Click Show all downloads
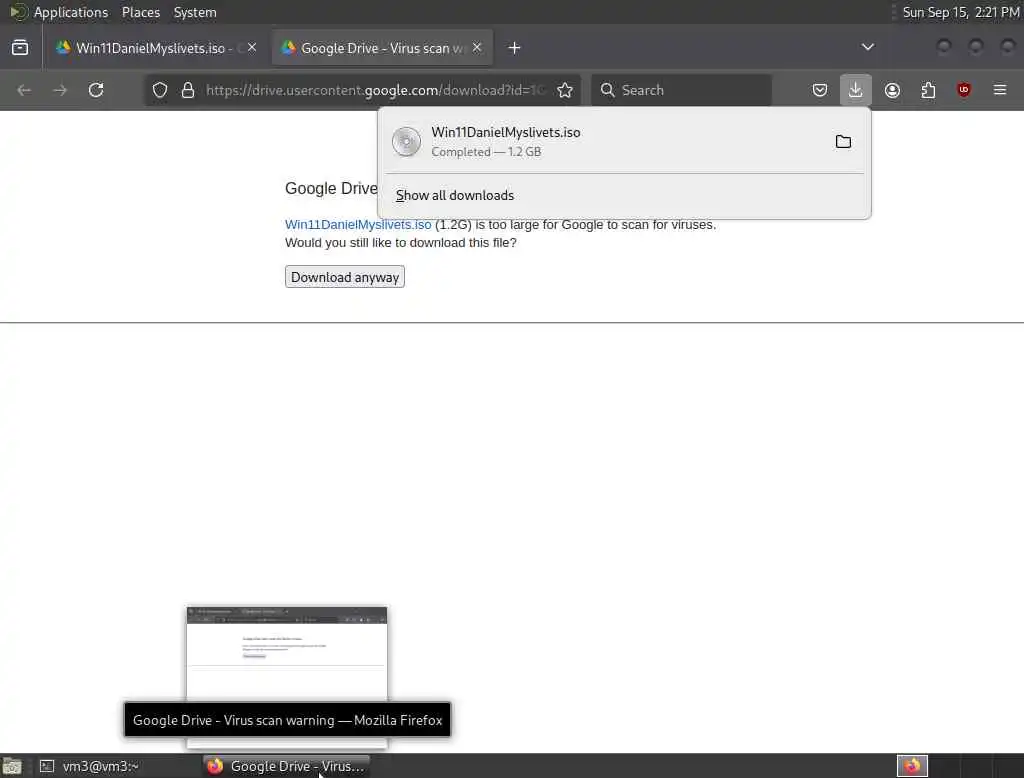1024x778 pixels. (x=455, y=195)
